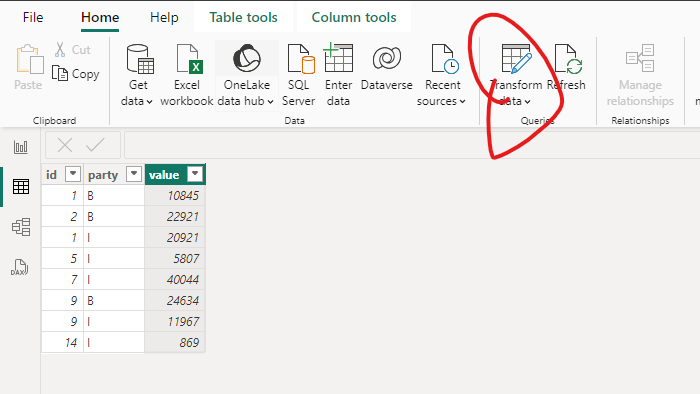Connect to SQL Server source
The image size is (700, 394).
(x=299, y=75)
